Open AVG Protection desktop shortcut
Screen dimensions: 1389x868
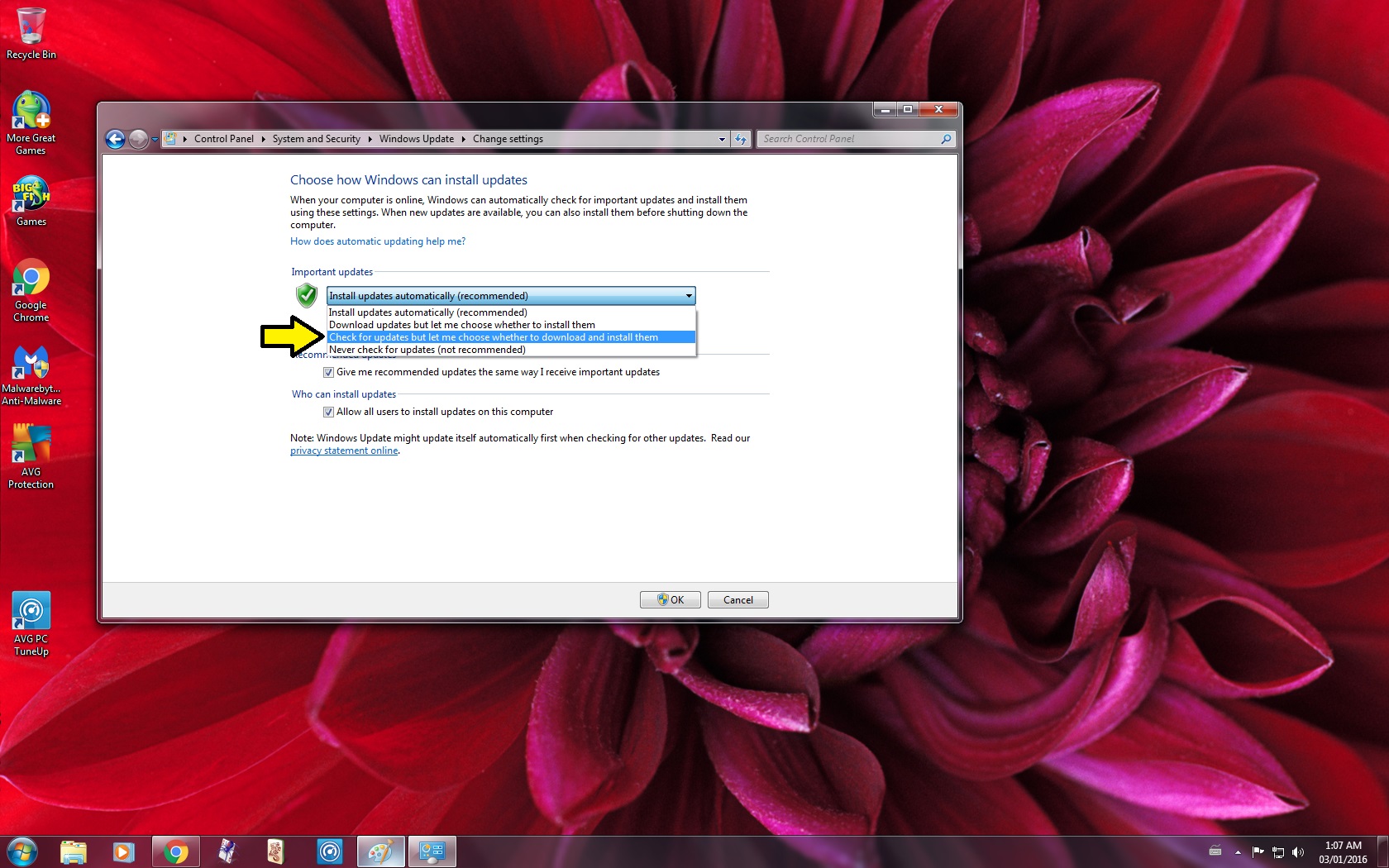pyautogui.click(x=31, y=456)
